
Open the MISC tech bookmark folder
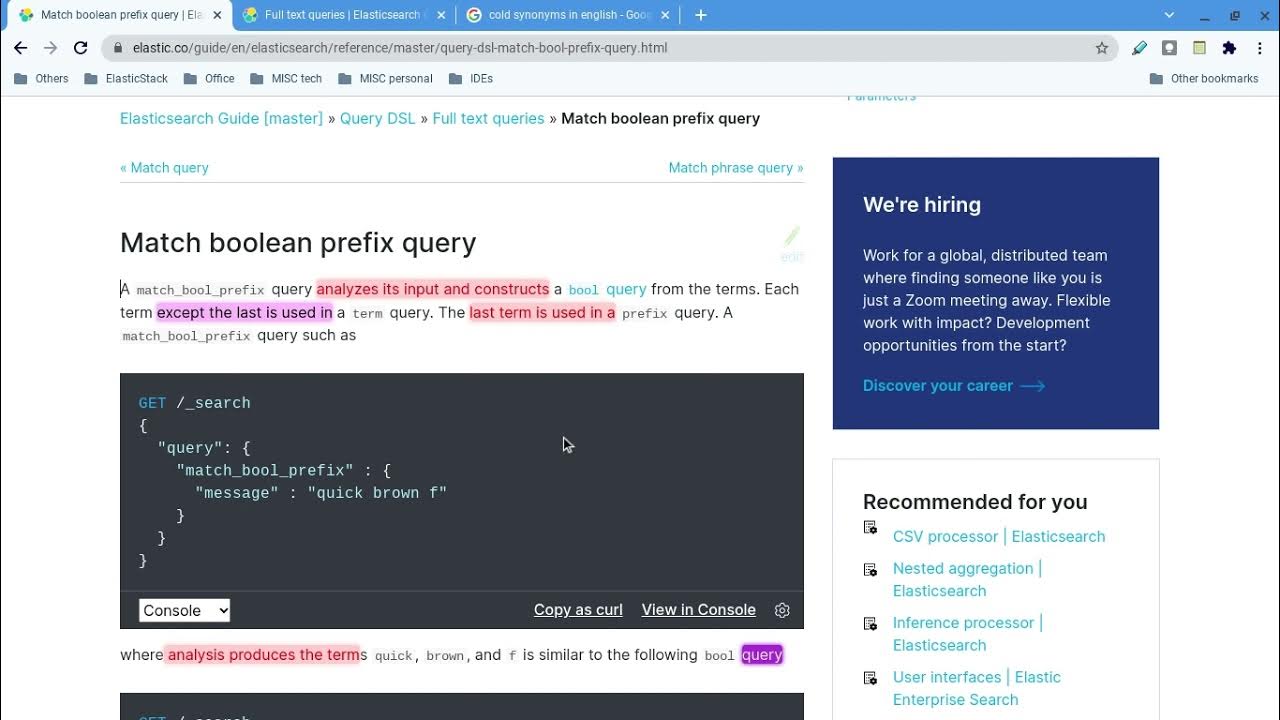(x=285, y=78)
